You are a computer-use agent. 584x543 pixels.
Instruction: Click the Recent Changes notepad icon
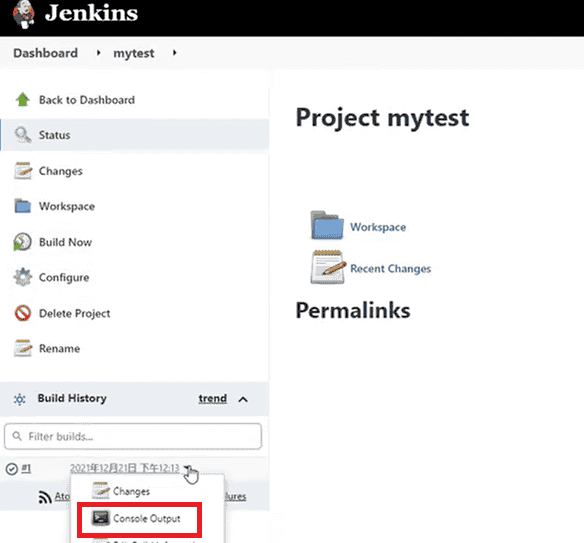(328, 267)
